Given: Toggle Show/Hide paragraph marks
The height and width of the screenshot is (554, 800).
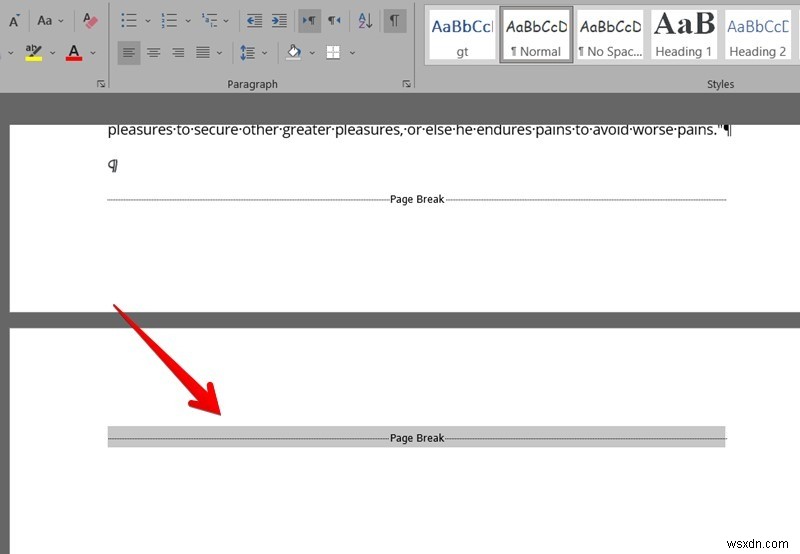Looking at the screenshot, I should 394,20.
